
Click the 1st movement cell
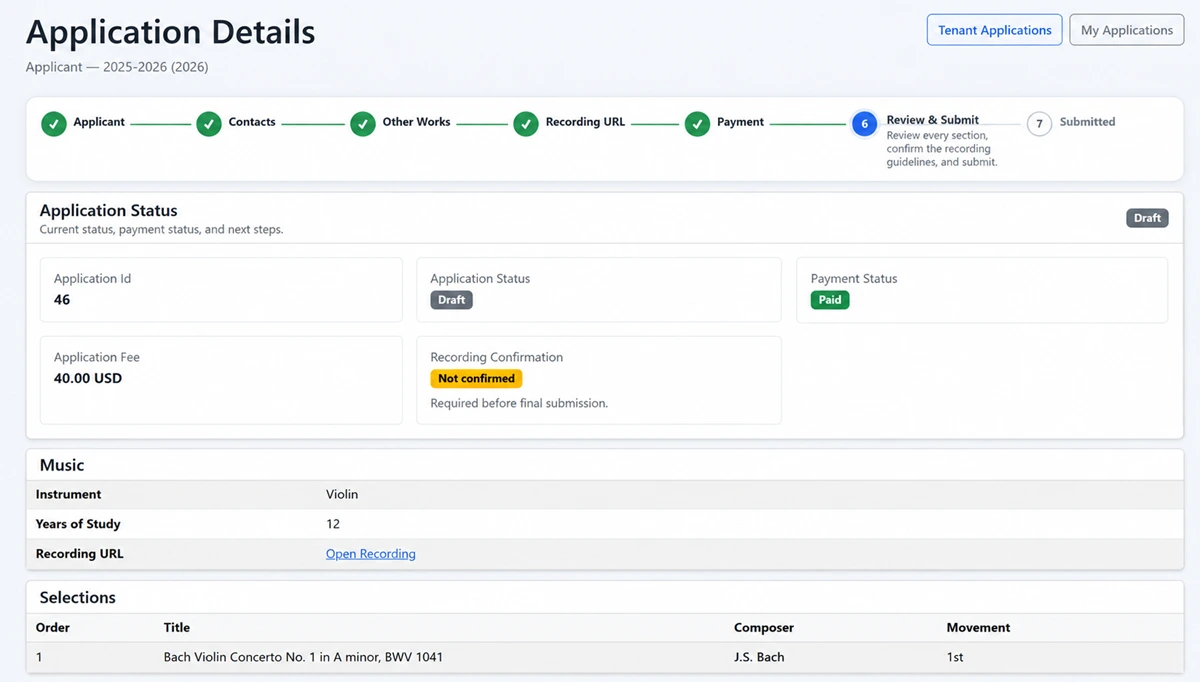[x=955, y=658]
